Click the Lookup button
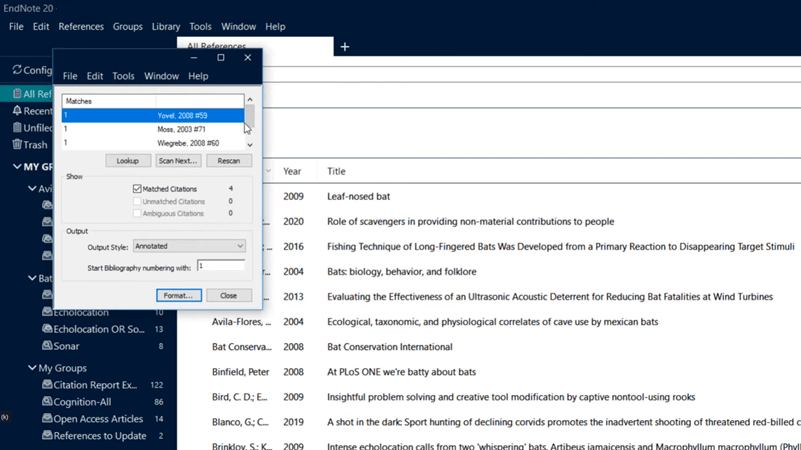This screenshot has height=450, width=801. [x=128, y=161]
